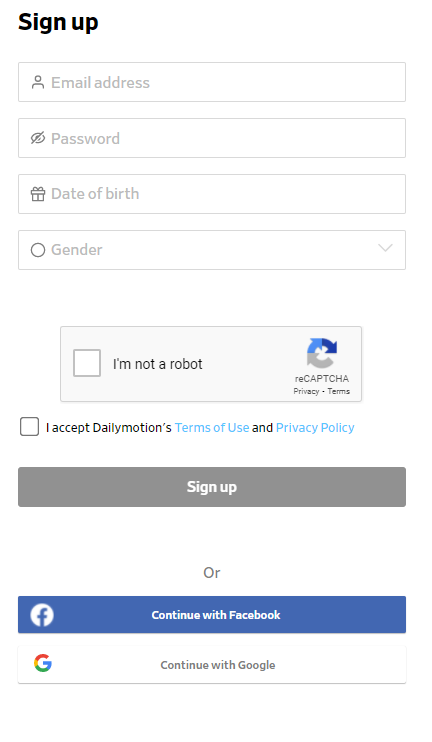This screenshot has width=432, height=742.
Task: Focus the Email address input field
Action: pyautogui.click(x=212, y=82)
